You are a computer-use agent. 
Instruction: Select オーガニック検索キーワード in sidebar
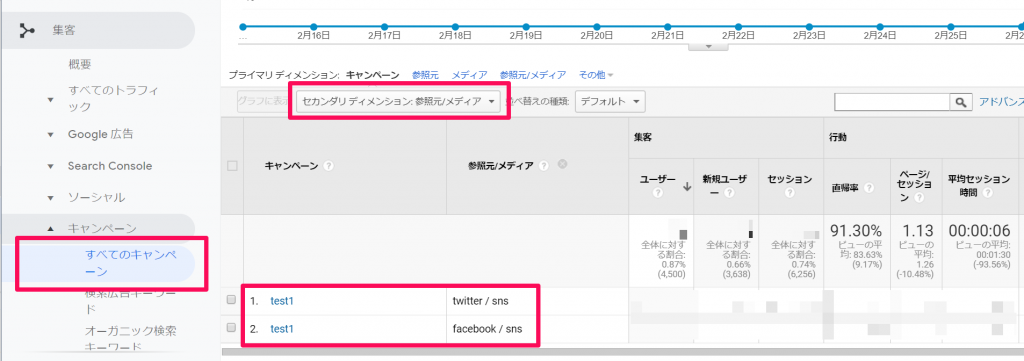pos(131,339)
